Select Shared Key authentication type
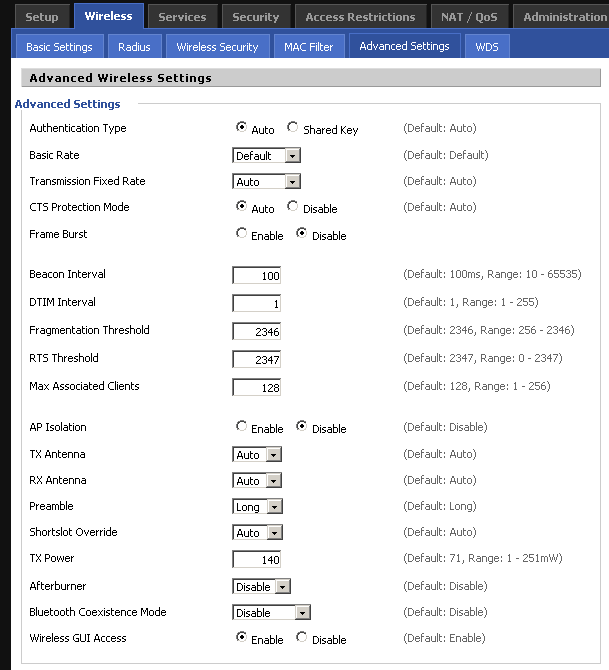The image size is (609, 670). tap(292, 127)
